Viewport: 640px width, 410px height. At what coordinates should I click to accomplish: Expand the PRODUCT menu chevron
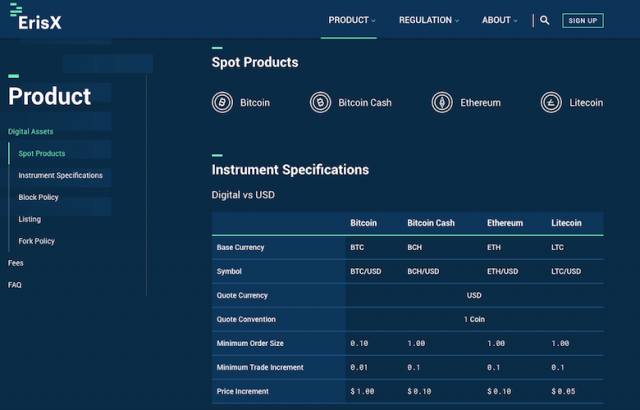tap(373, 21)
